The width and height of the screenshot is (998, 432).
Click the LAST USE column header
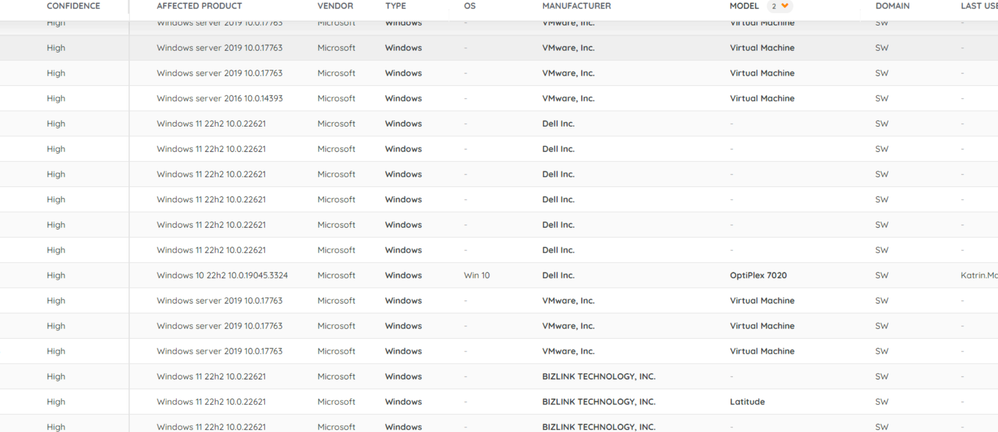(x=978, y=6)
